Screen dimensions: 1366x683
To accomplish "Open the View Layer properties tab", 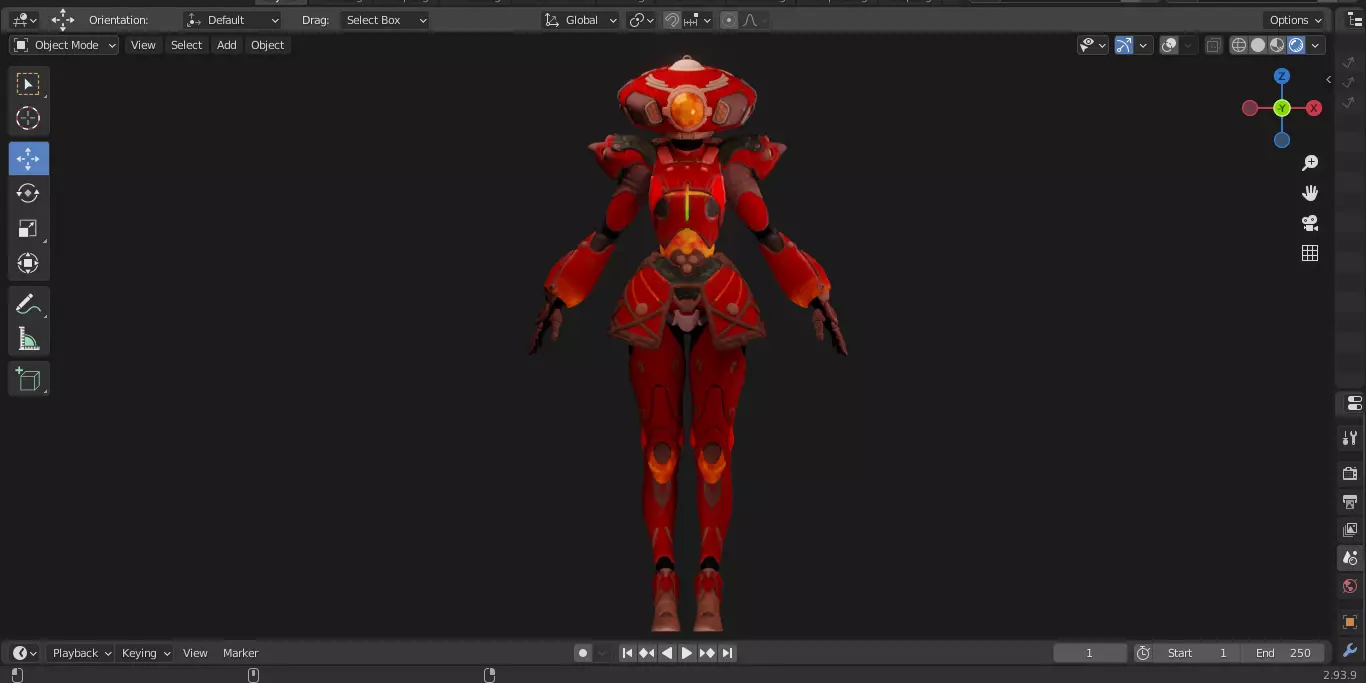I will 1350,529.
